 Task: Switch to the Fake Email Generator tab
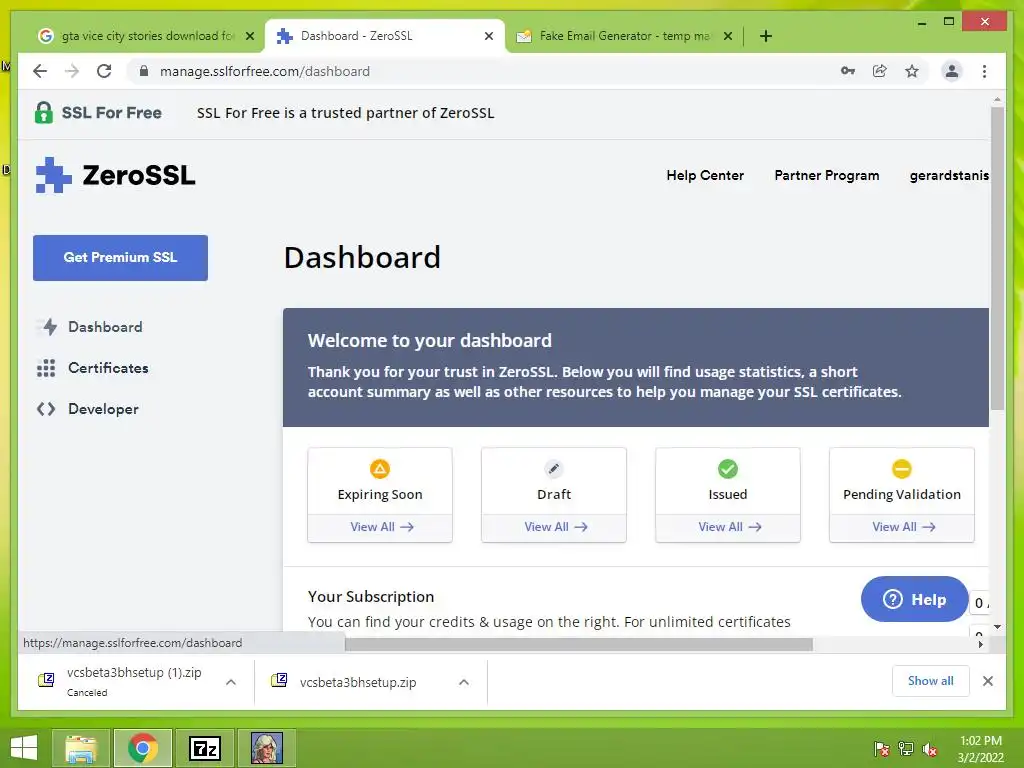tap(624, 36)
